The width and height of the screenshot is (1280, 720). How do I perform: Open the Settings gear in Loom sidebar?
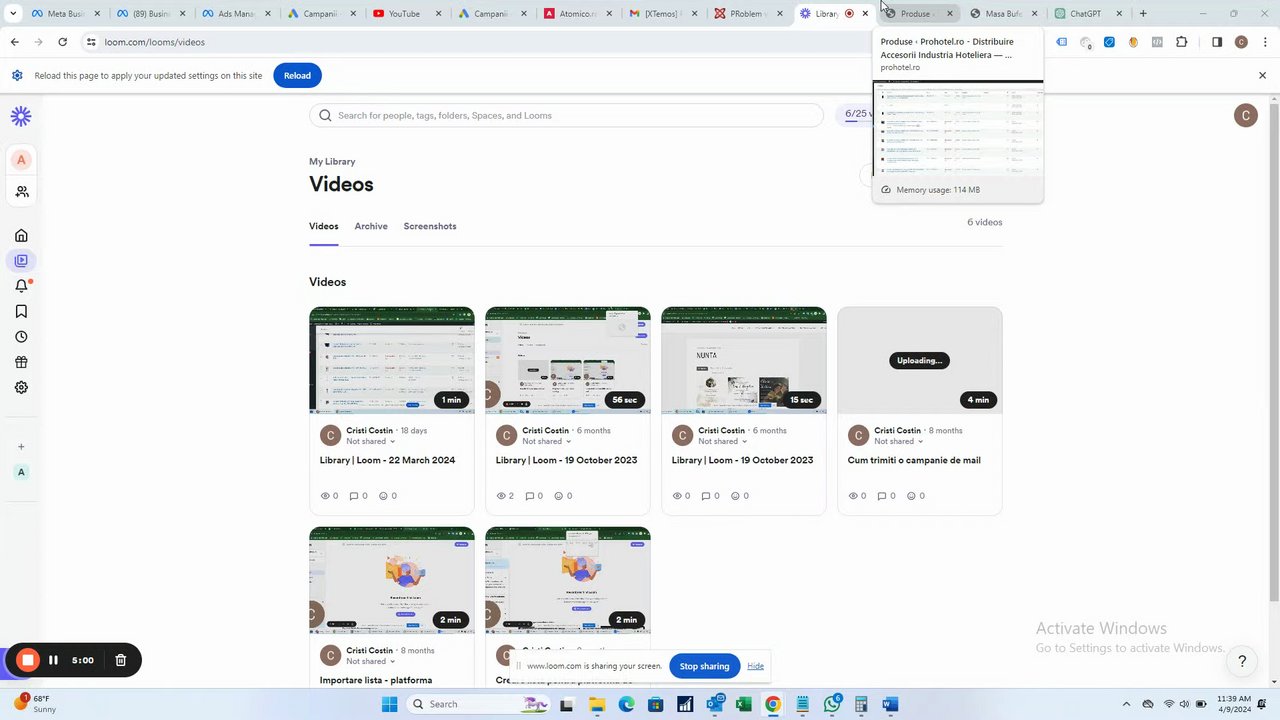point(21,387)
